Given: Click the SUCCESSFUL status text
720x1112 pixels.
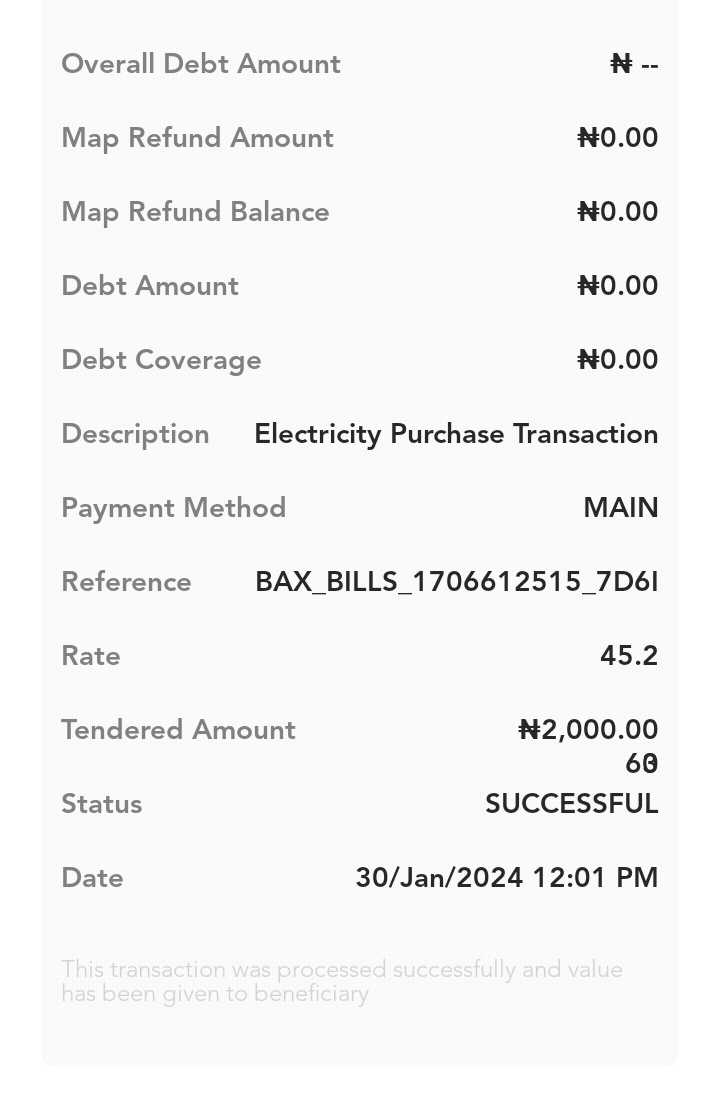Looking at the screenshot, I should click(x=571, y=804).
